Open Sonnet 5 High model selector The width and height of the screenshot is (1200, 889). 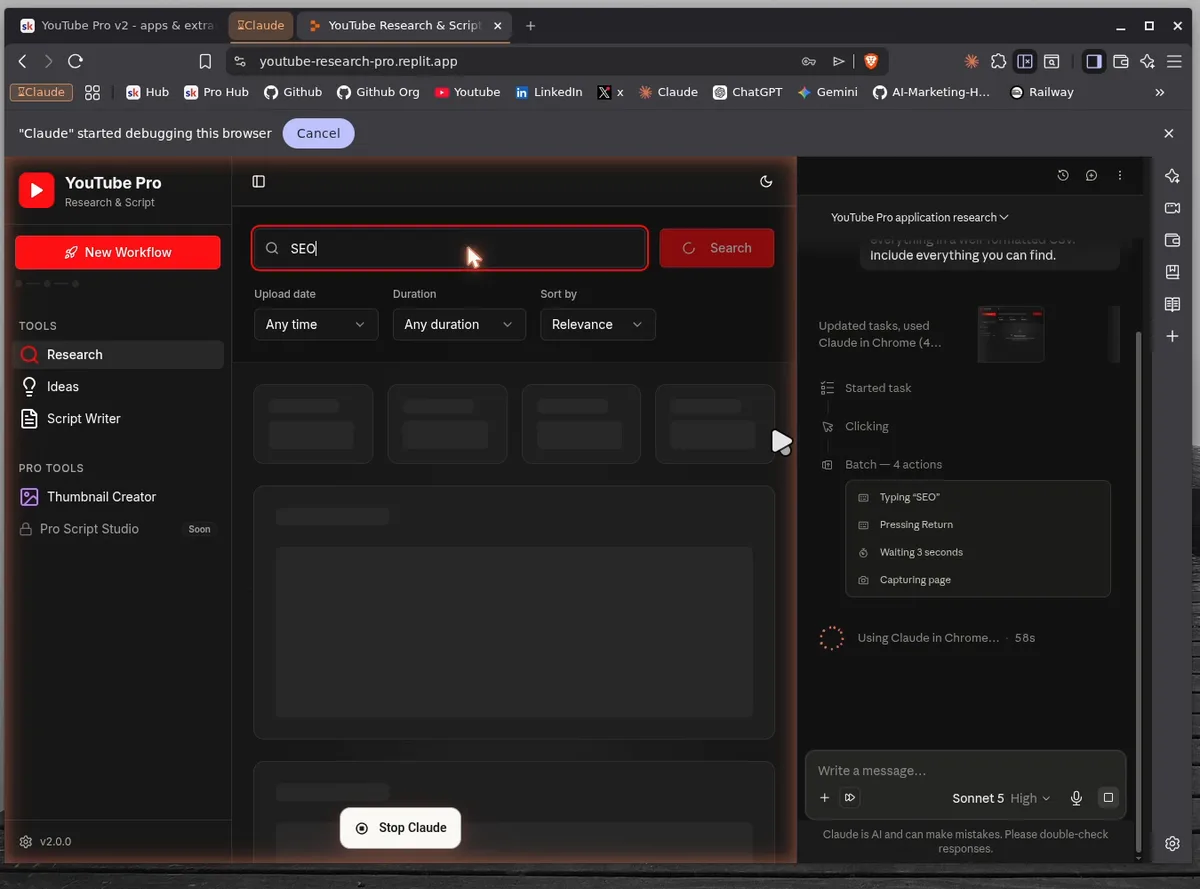(1001, 798)
